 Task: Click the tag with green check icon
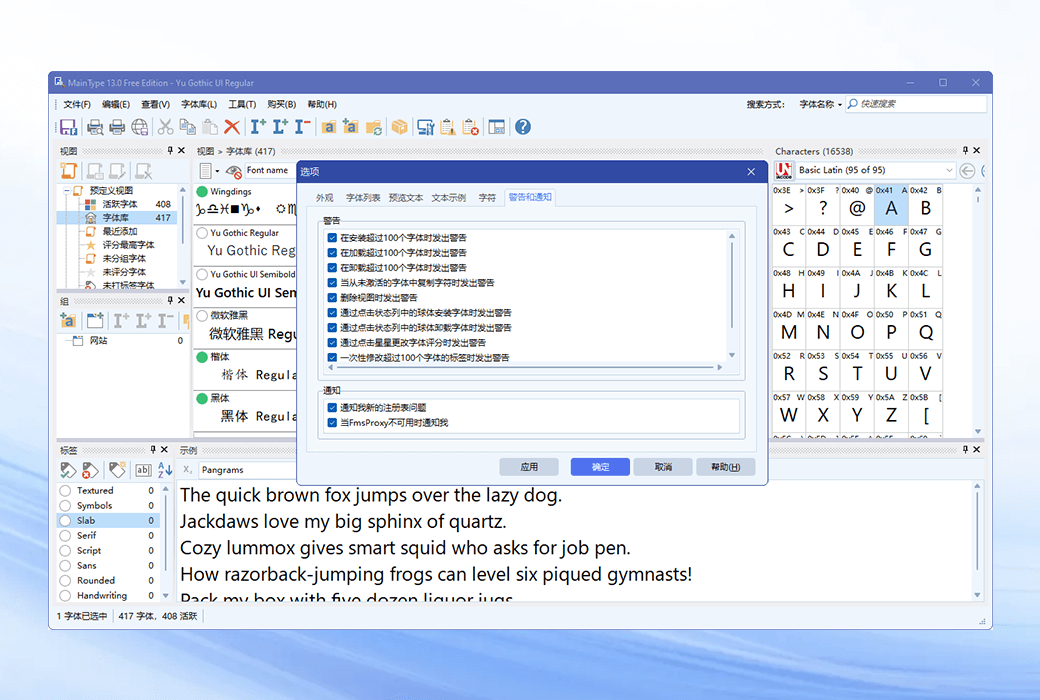pyautogui.click(x=68, y=470)
